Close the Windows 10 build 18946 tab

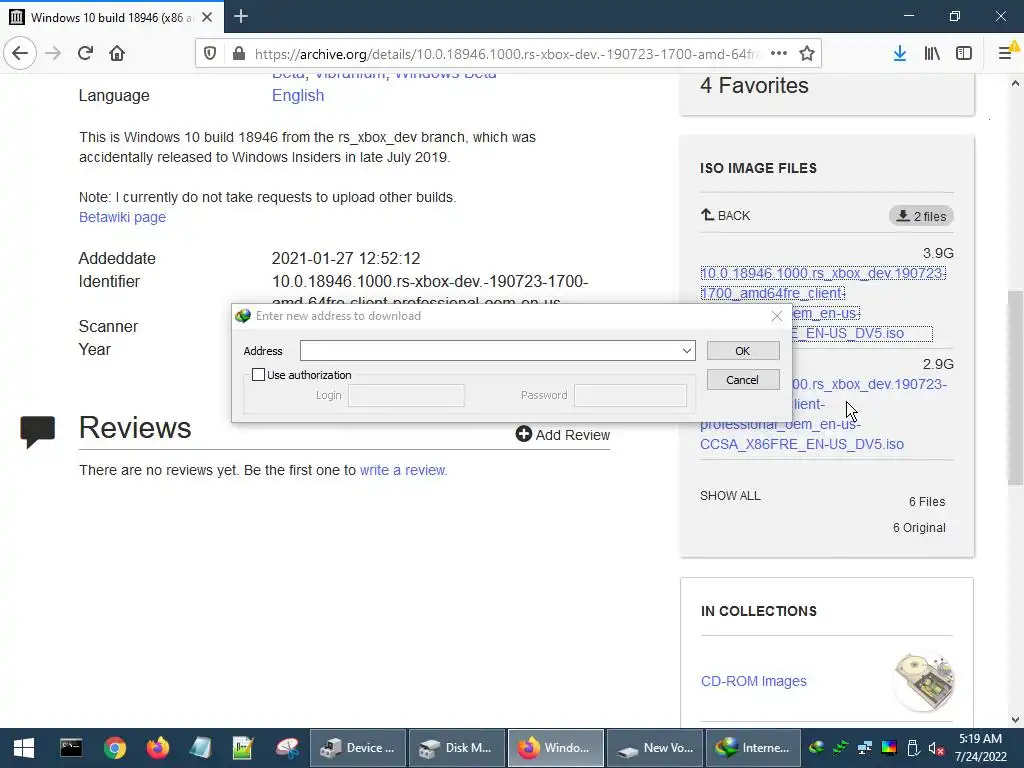(207, 17)
